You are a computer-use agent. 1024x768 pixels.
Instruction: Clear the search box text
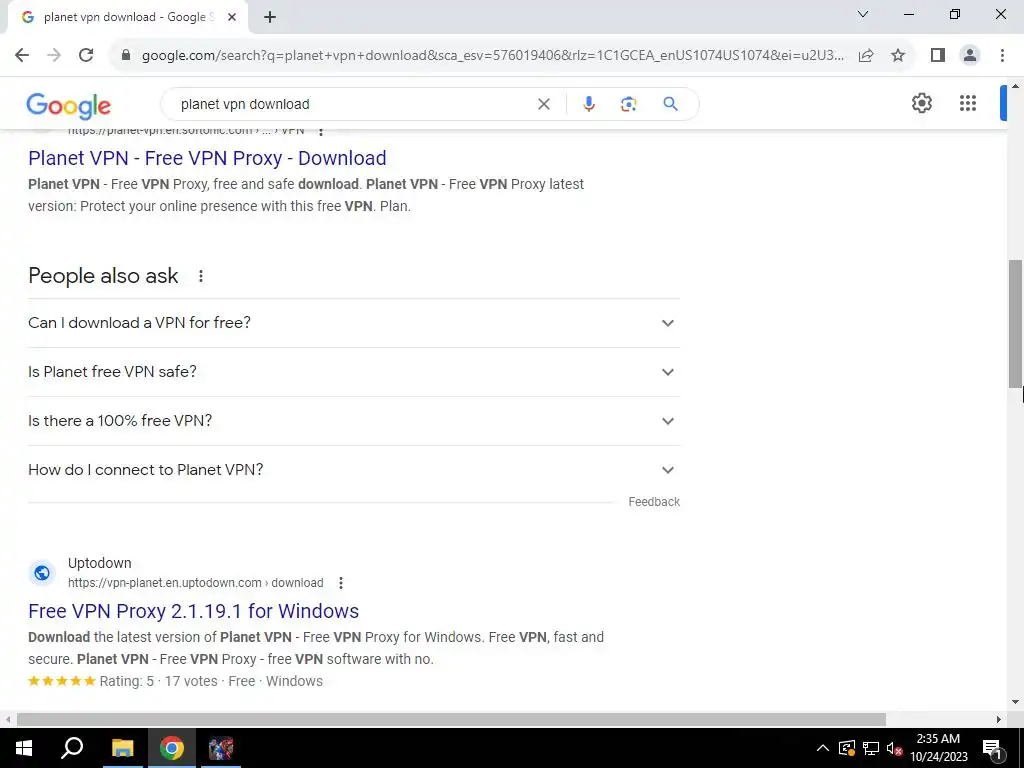click(543, 104)
